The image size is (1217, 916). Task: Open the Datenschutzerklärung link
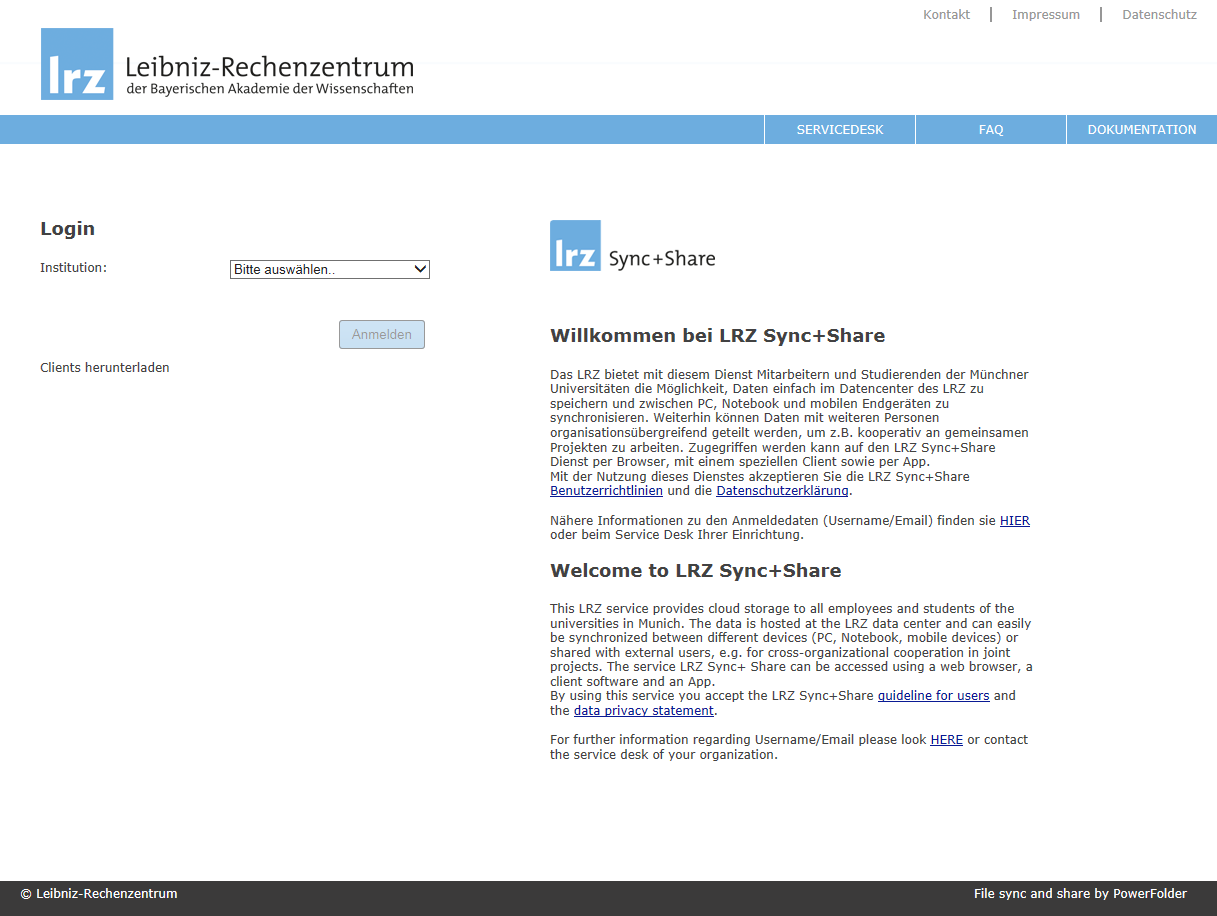pos(782,491)
